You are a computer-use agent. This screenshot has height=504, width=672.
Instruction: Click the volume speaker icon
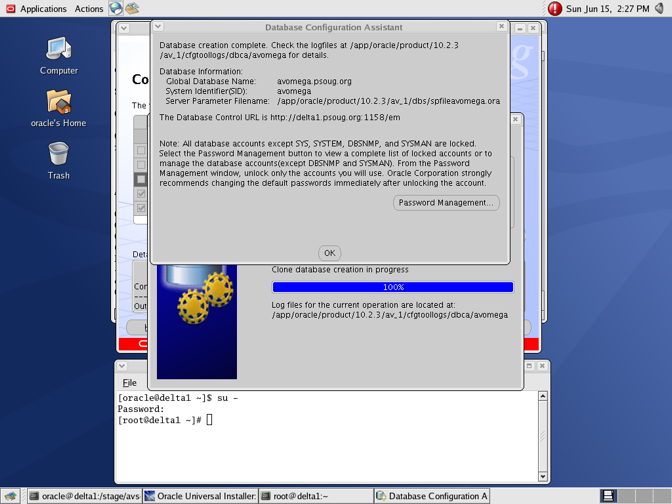click(x=659, y=9)
